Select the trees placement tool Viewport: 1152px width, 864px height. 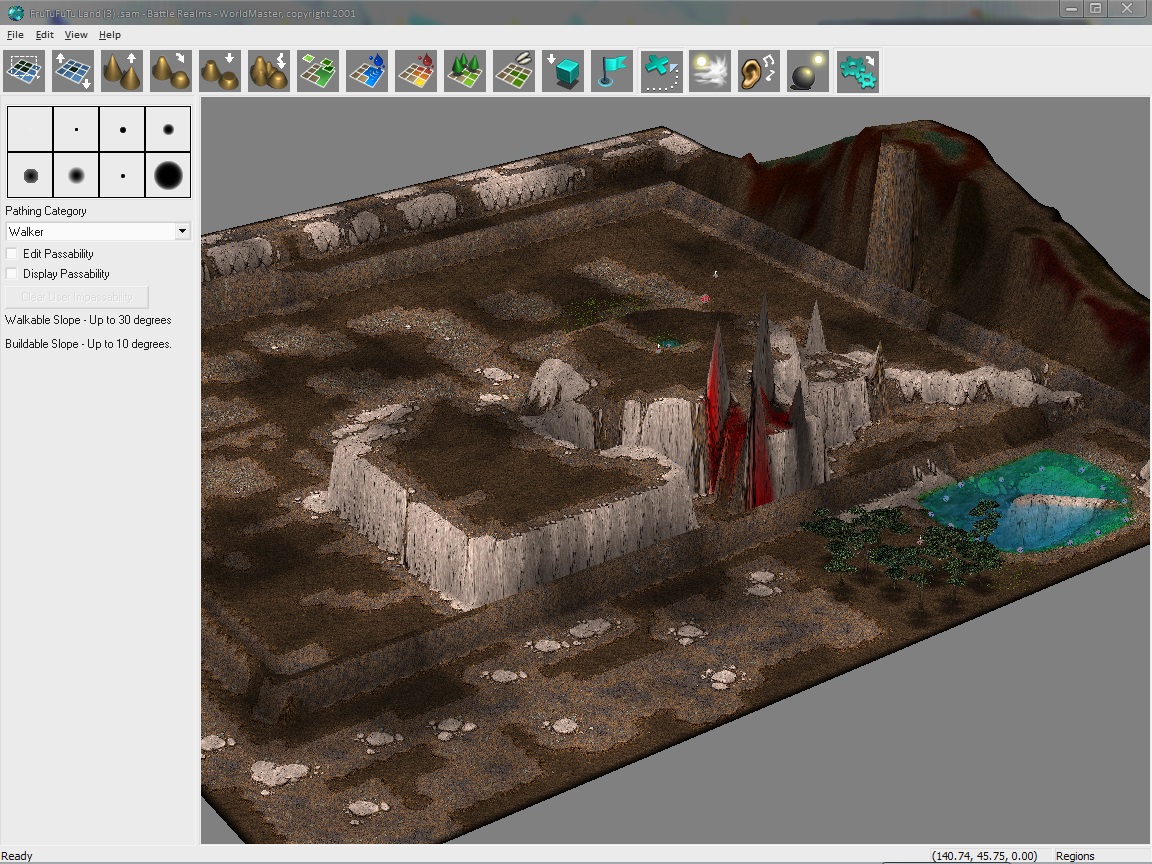465,71
